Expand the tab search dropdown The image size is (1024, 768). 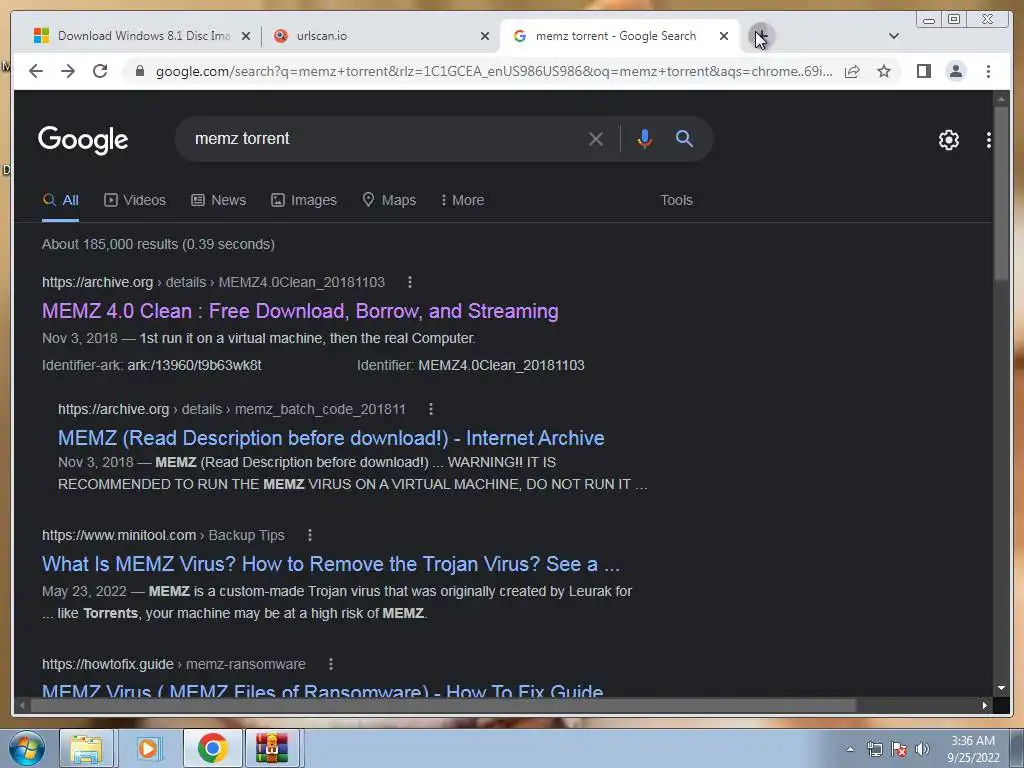click(893, 36)
